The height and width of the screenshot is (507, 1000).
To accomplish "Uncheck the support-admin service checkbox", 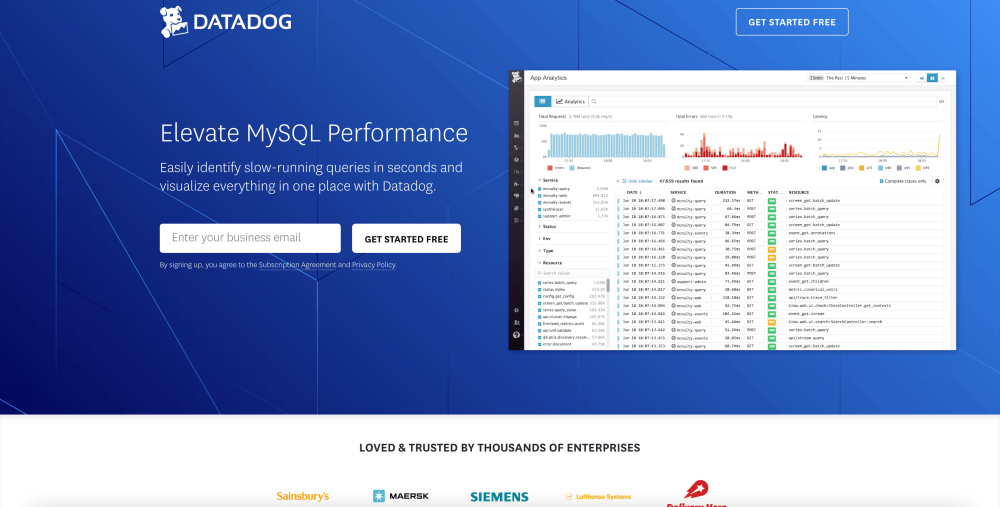I will [540, 216].
